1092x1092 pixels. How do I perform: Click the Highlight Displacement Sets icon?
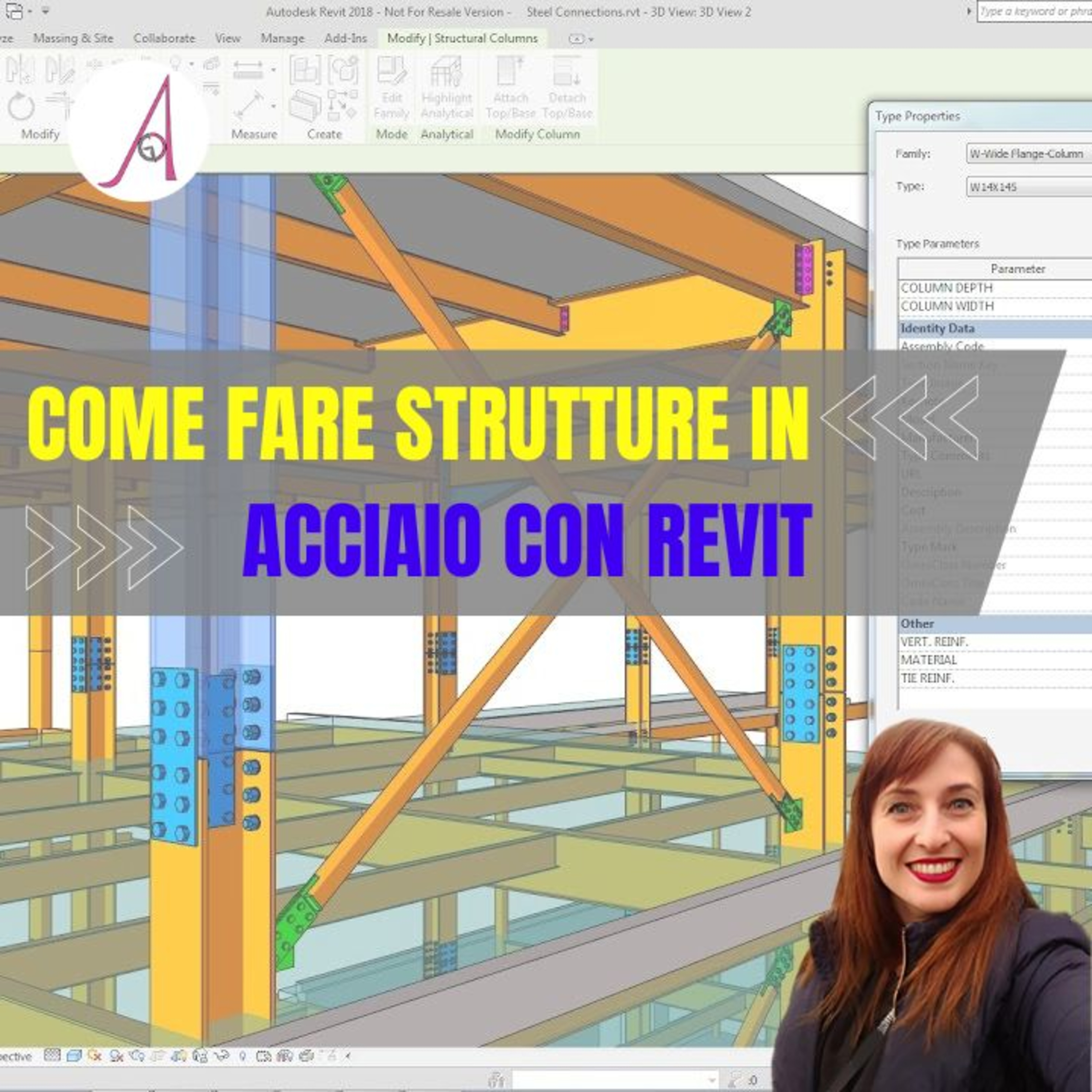coord(306,1056)
